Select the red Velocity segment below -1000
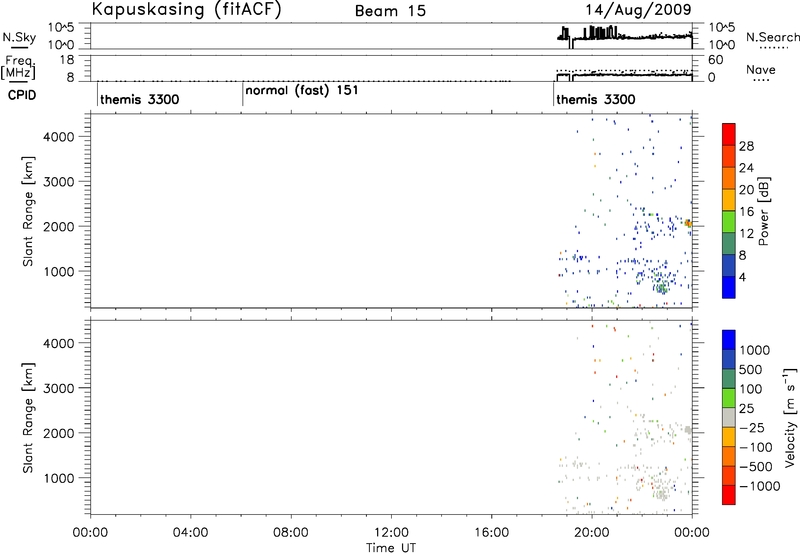This screenshot has height=554, width=800. tap(729, 495)
